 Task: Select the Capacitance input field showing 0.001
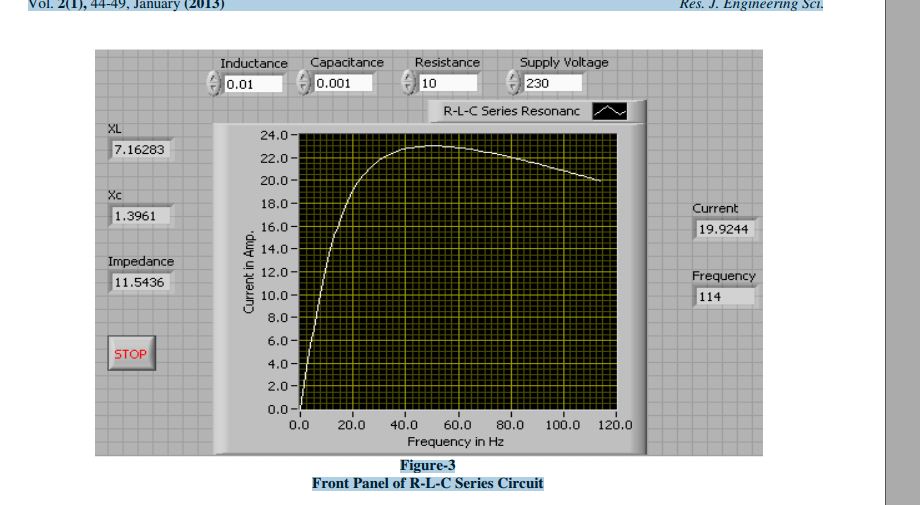point(343,83)
